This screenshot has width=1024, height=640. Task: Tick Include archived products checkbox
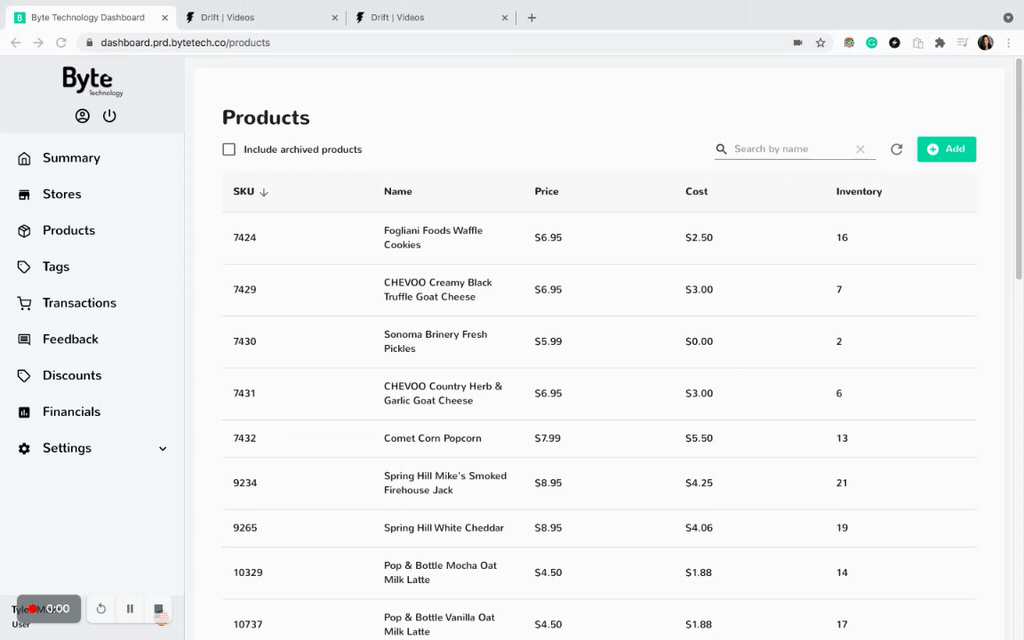click(x=229, y=150)
